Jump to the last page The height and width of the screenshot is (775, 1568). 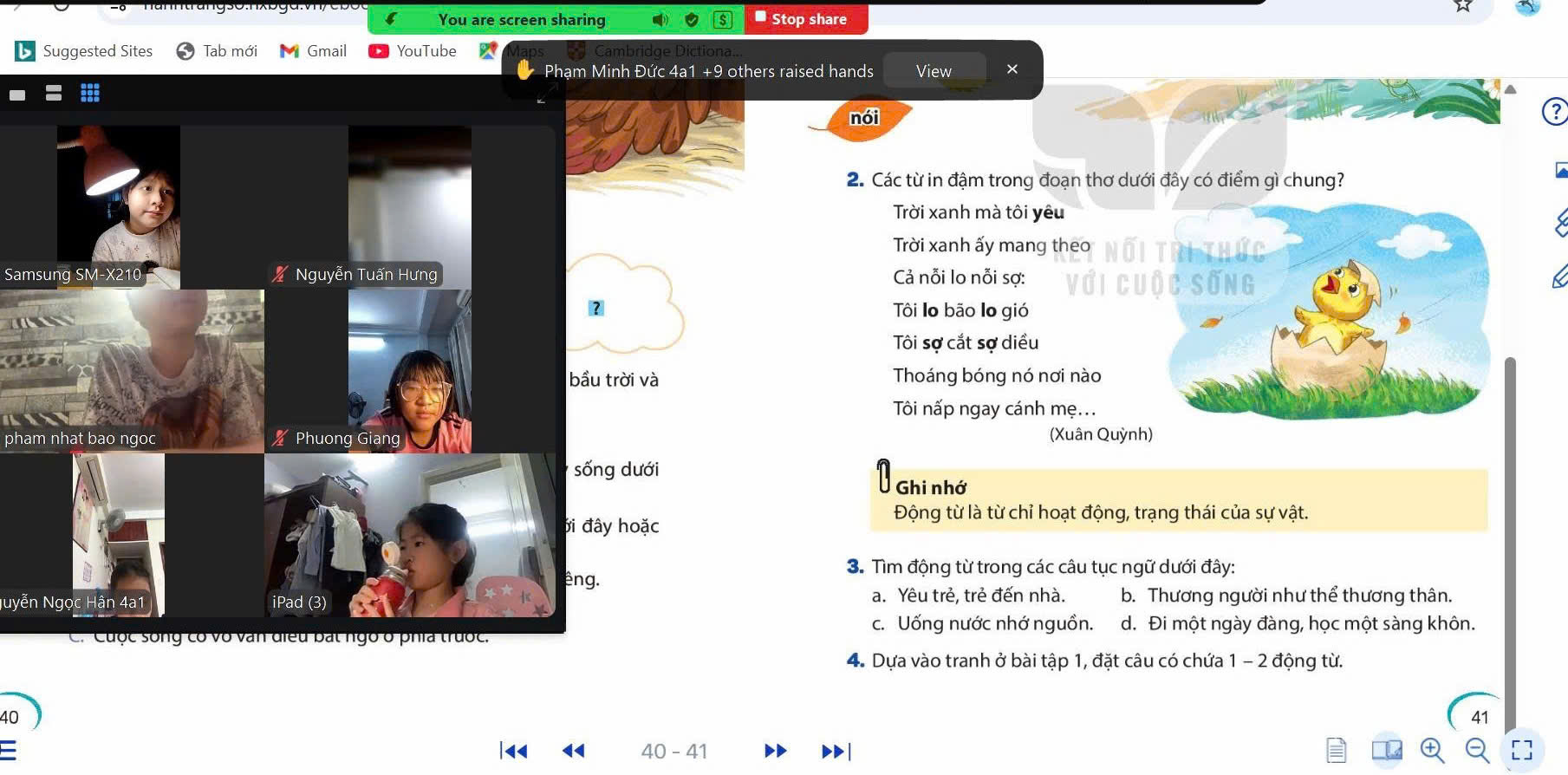[x=836, y=751]
